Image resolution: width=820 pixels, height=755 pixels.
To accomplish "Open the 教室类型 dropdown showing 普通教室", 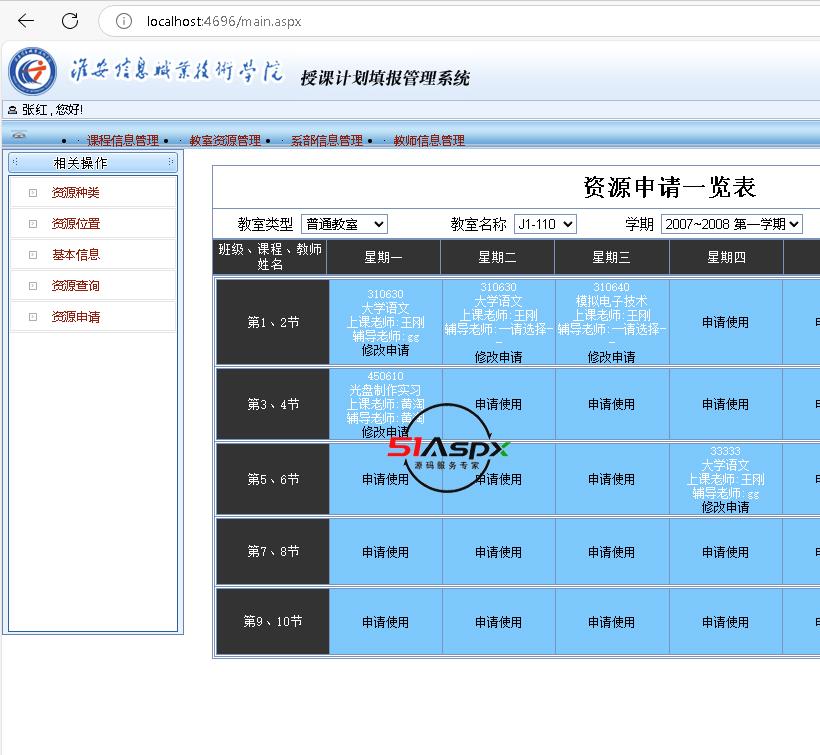I will 344,224.
